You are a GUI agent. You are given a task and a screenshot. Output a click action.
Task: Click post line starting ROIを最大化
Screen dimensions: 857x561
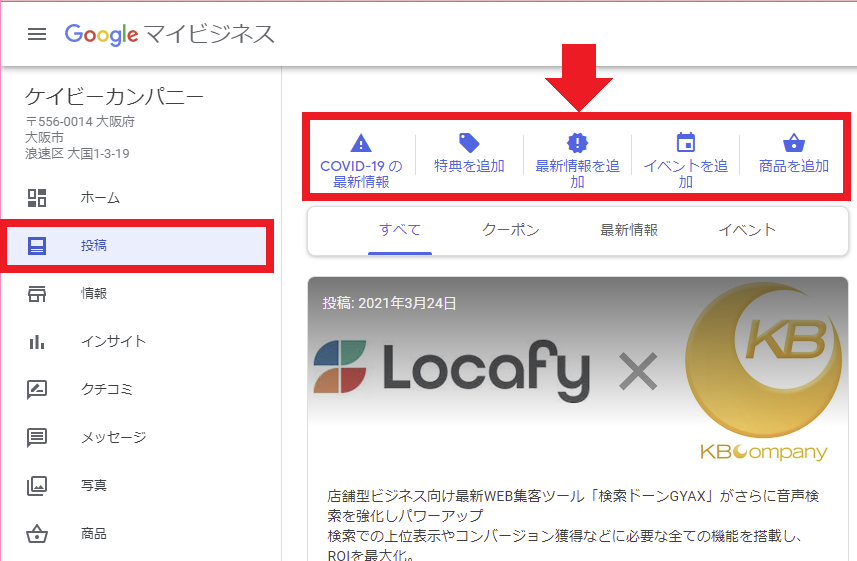pyautogui.click(x=371, y=554)
